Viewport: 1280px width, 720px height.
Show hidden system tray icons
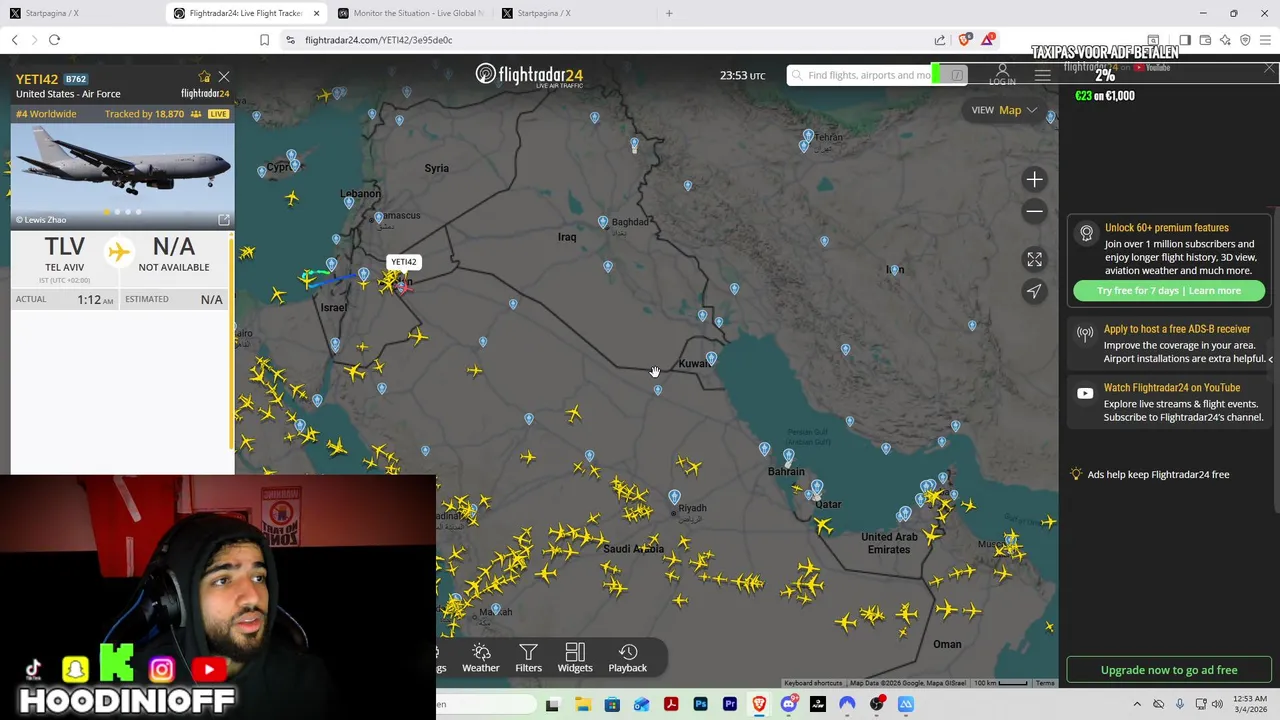coord(1137,704)
